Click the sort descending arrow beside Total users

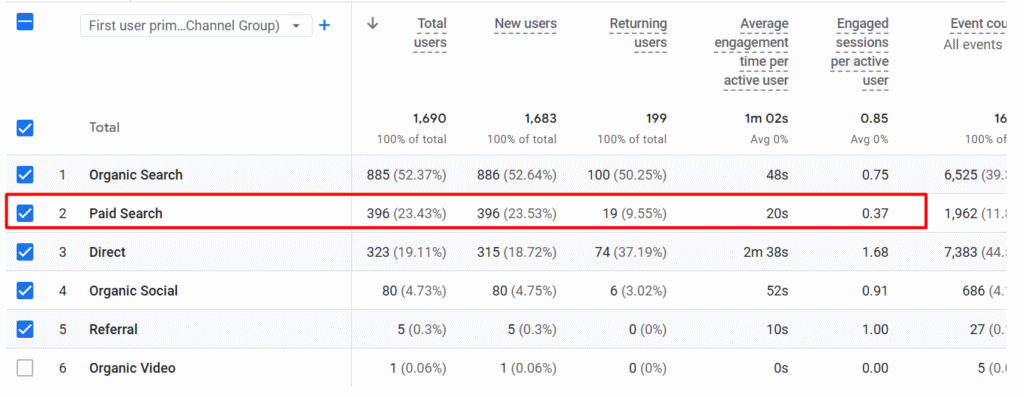click(x=373, y=24)
